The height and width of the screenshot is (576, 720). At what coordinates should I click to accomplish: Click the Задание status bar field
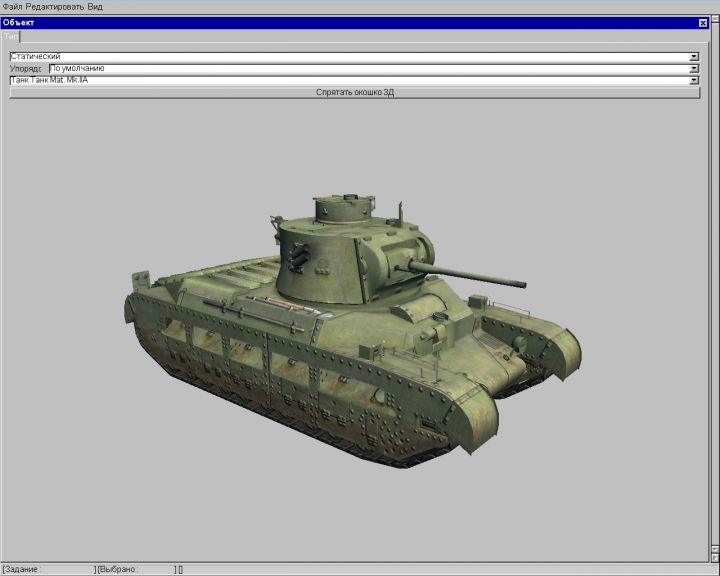[50, 569]
